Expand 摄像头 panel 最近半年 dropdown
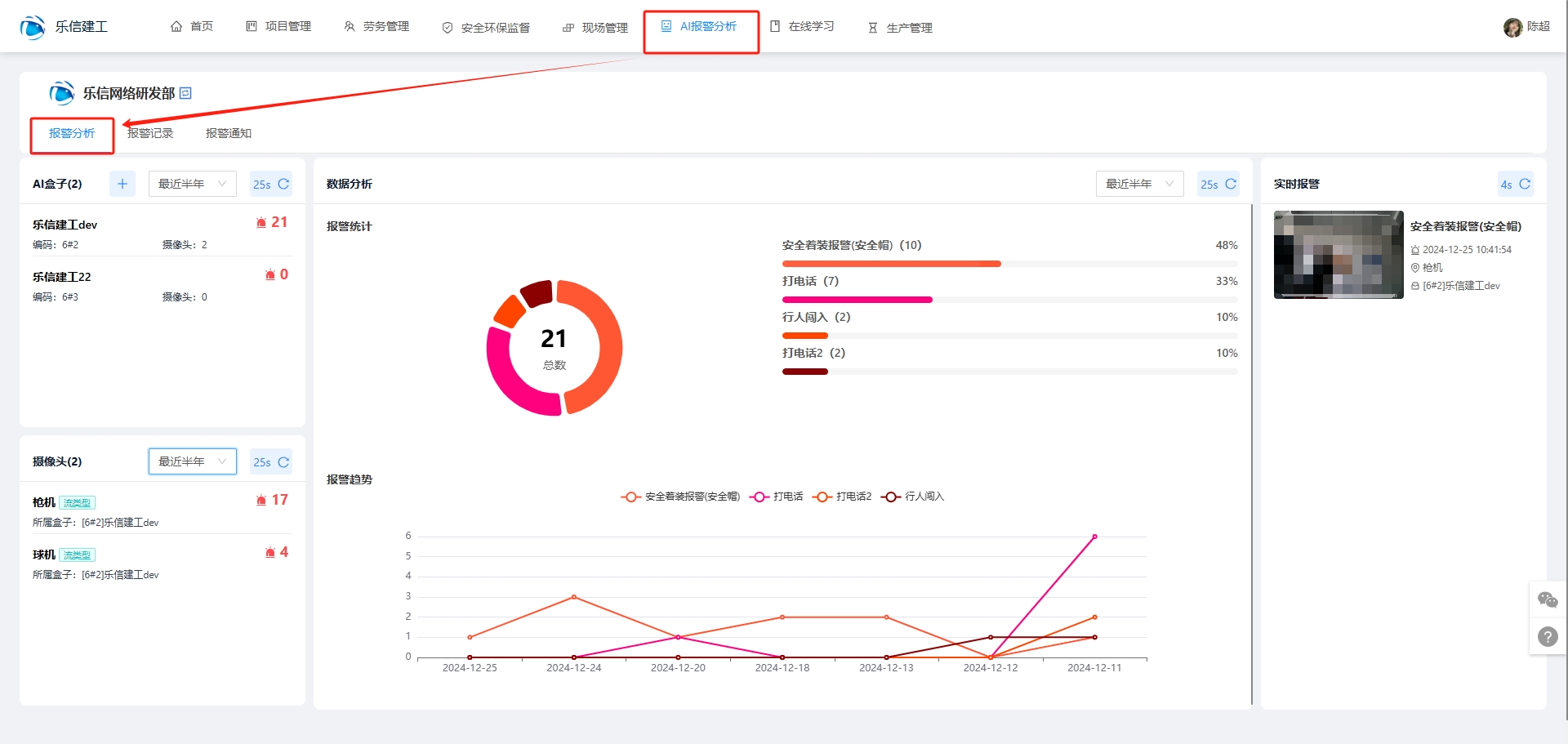 192,461
